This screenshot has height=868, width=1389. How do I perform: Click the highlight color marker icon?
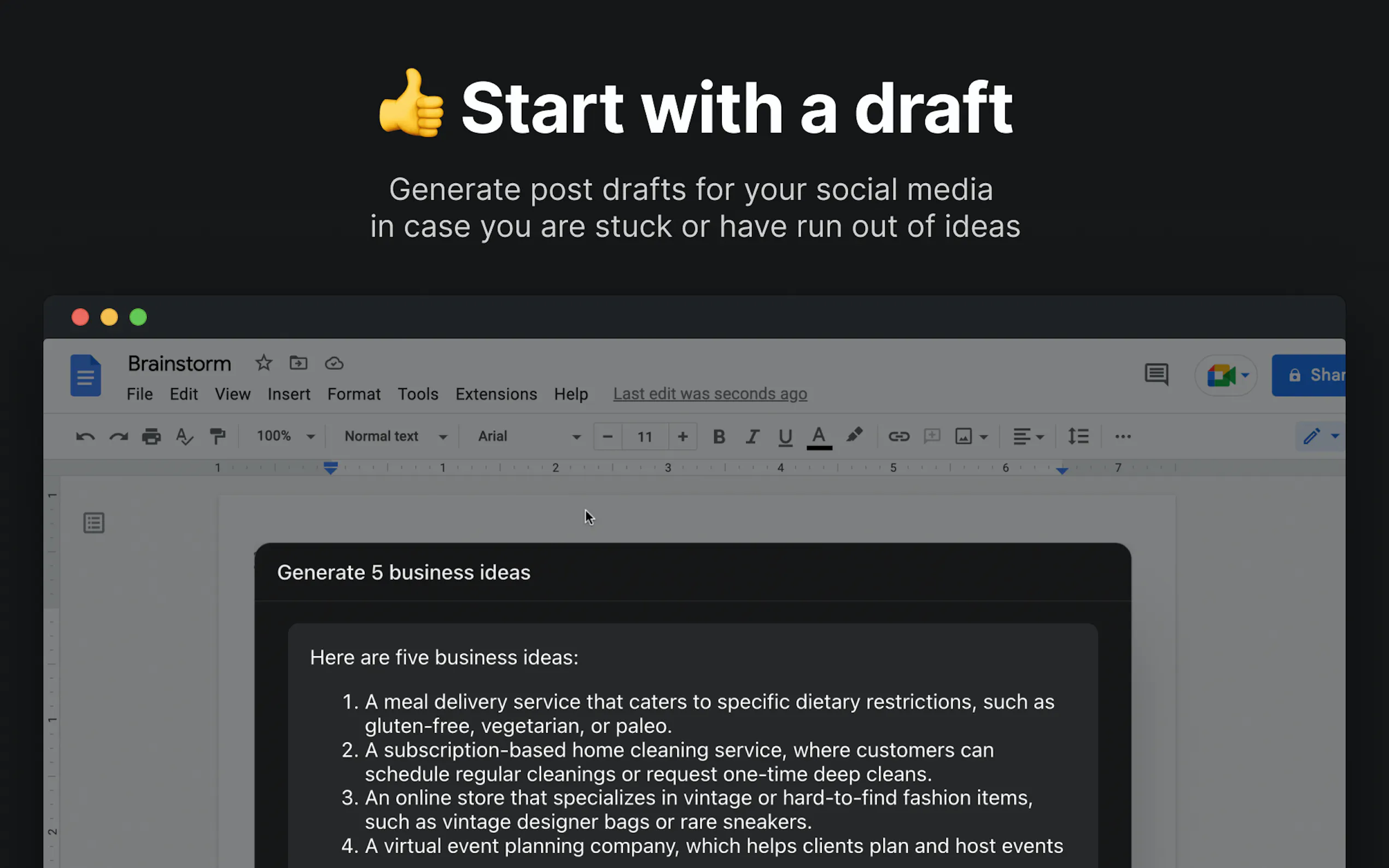coord(854,436)
